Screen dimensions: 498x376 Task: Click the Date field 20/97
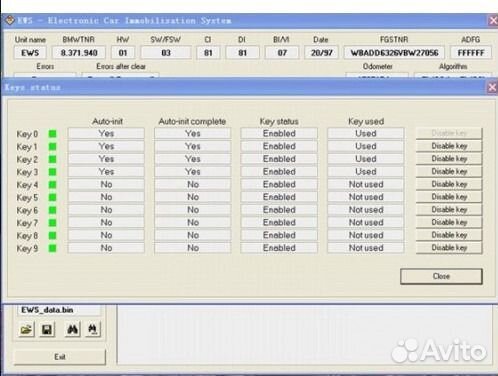click(x=321, y=53)
